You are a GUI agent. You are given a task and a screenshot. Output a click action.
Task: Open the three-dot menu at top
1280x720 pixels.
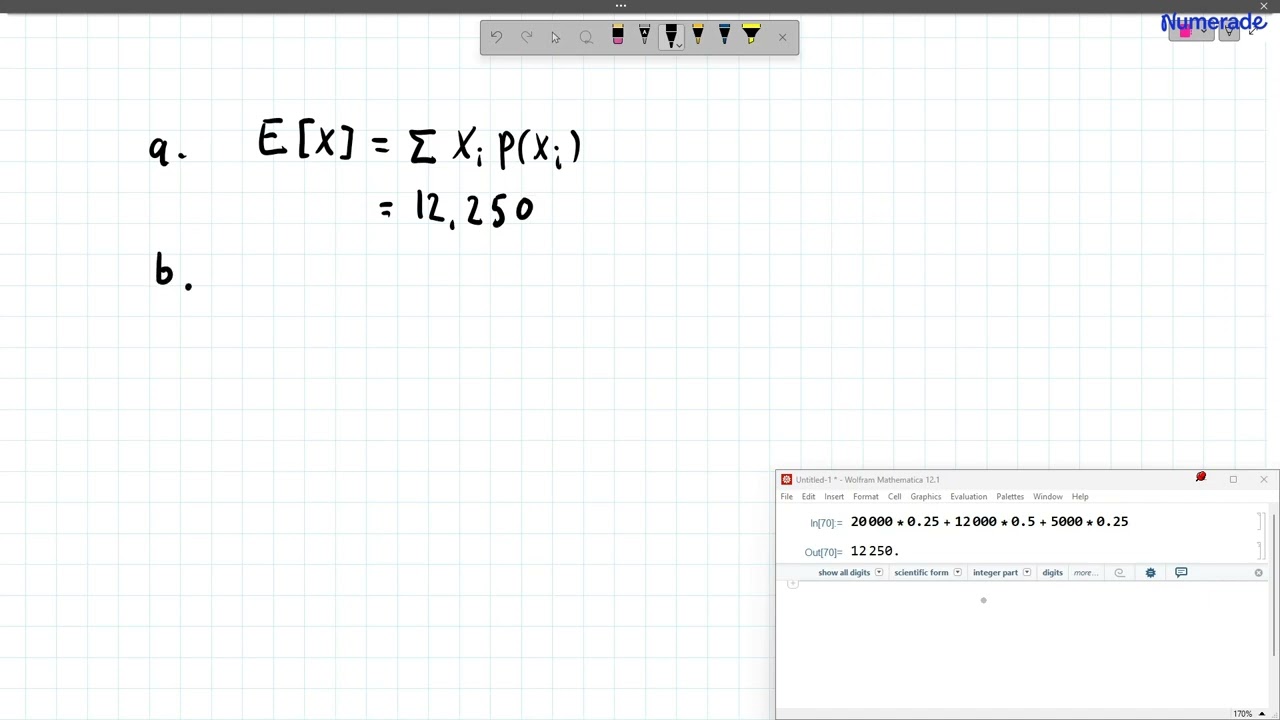pyautogui.click(x=621, y=6)
